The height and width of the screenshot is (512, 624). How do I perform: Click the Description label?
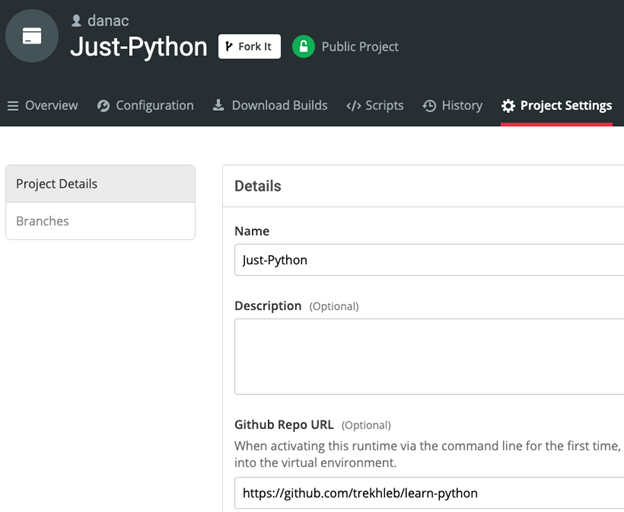(x=268, y=306)
